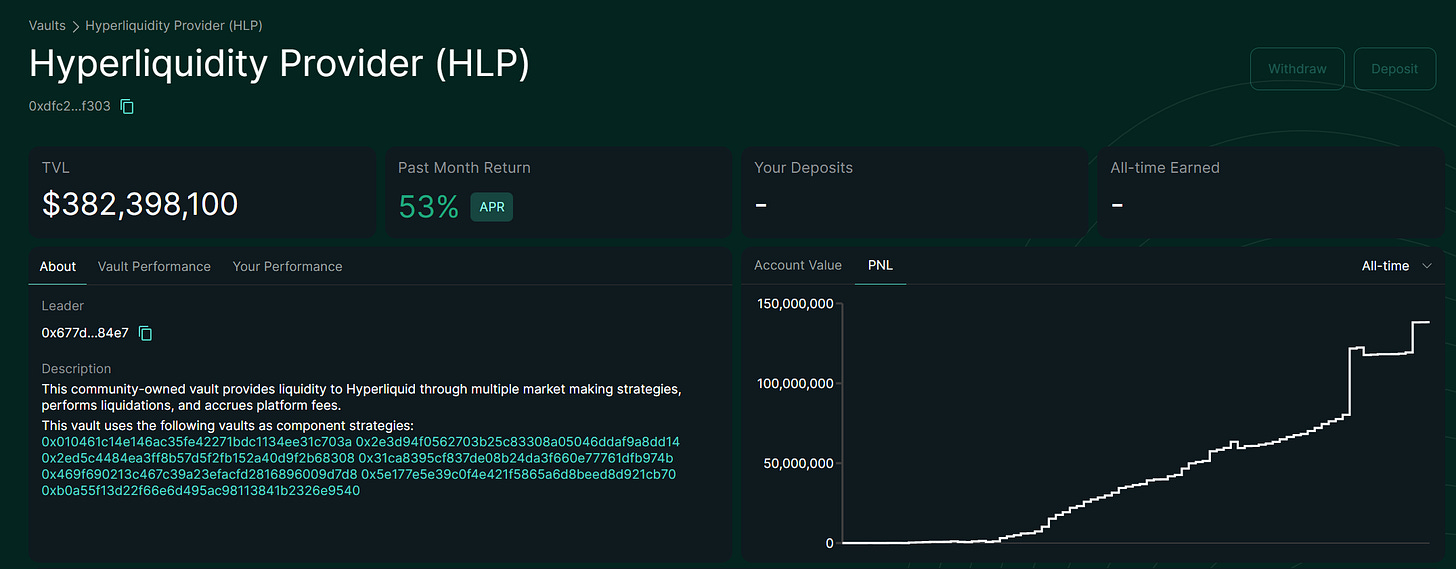Screen dimensions: 1456x569
Task: Click the Deposit button
Action: tap(1394, 69)
